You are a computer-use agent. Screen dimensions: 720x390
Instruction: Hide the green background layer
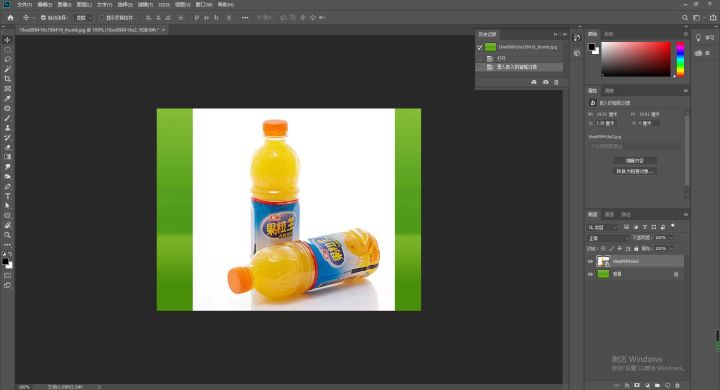pos(591,274)
